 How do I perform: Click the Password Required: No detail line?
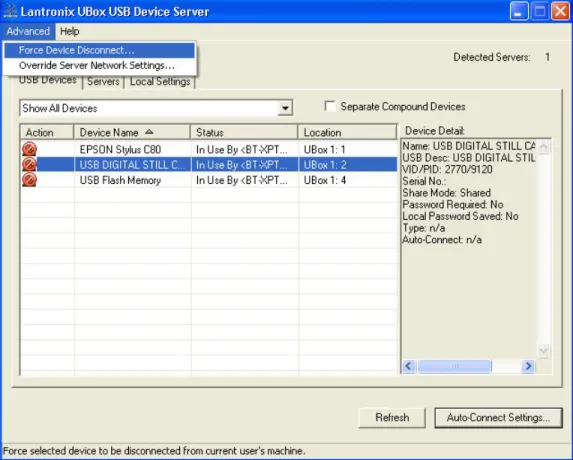coord(453,204)
